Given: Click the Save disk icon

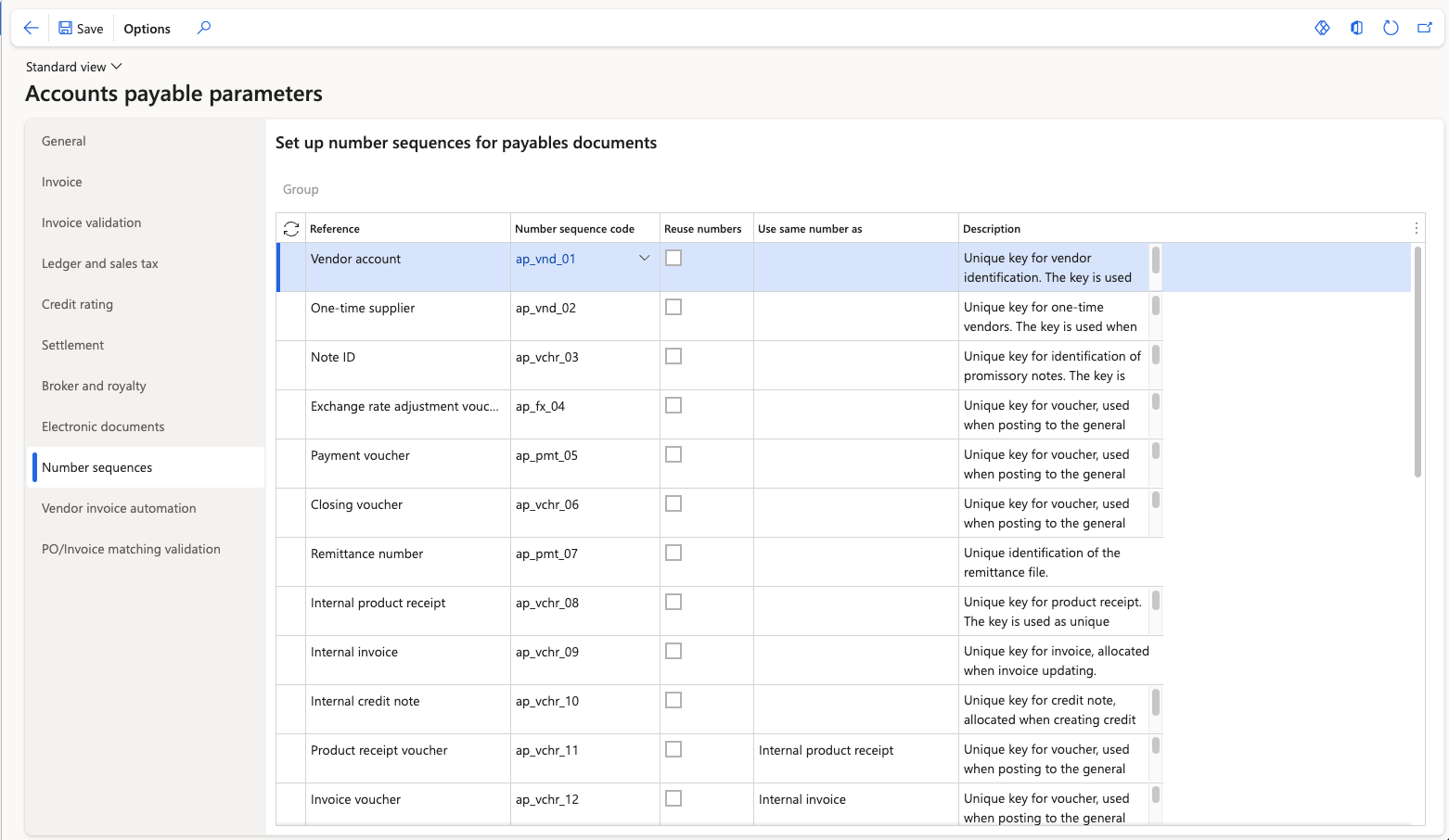Looking at the screenshot, I should [x=65, y=28].
